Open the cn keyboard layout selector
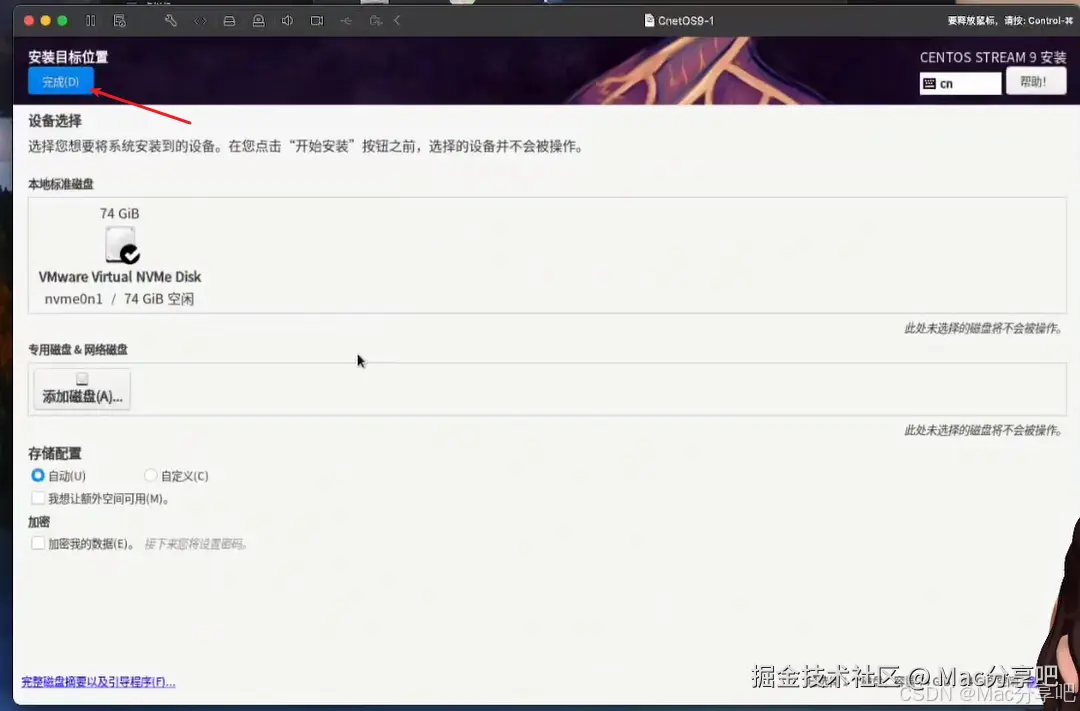 (959, 83)
